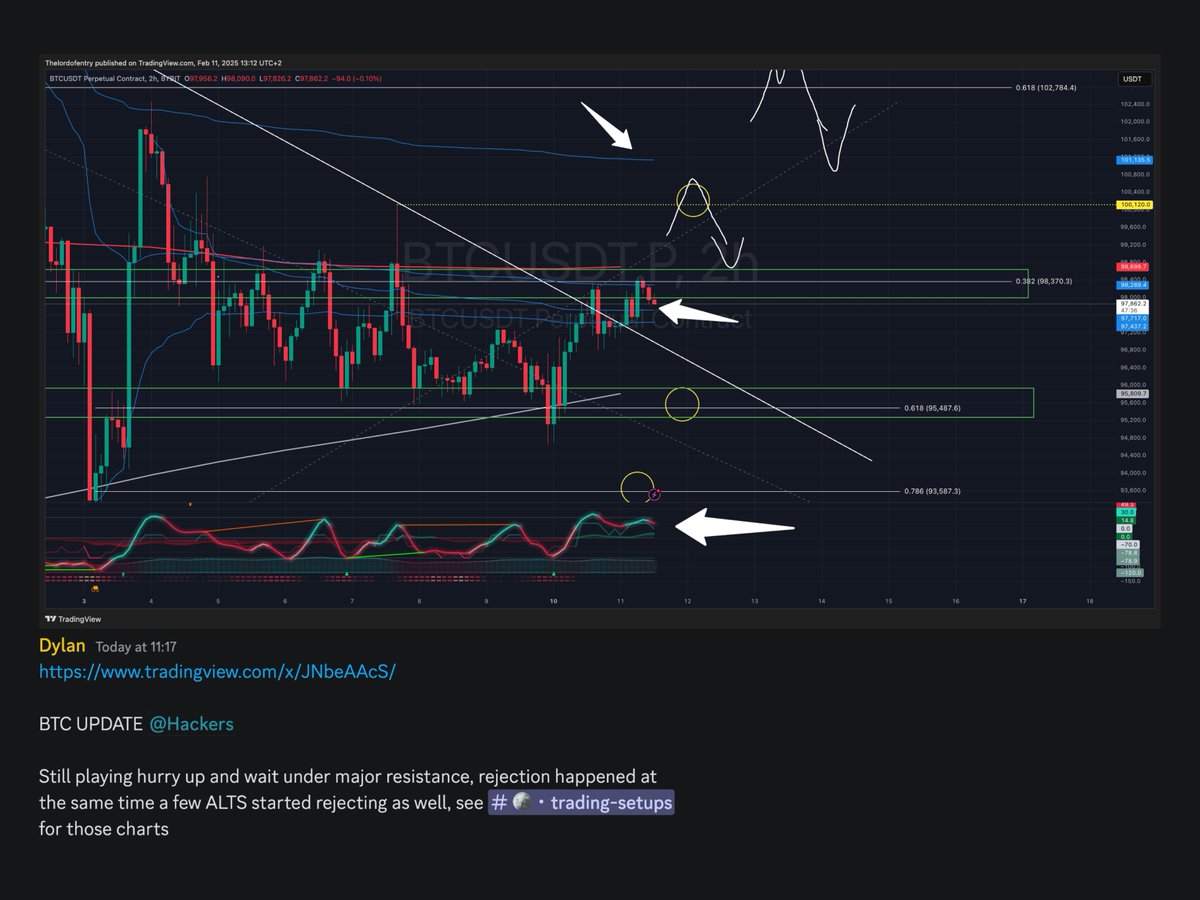
Task: Click the -94.0 (-0.10%) change value
Action: click(x=357, y=78)
